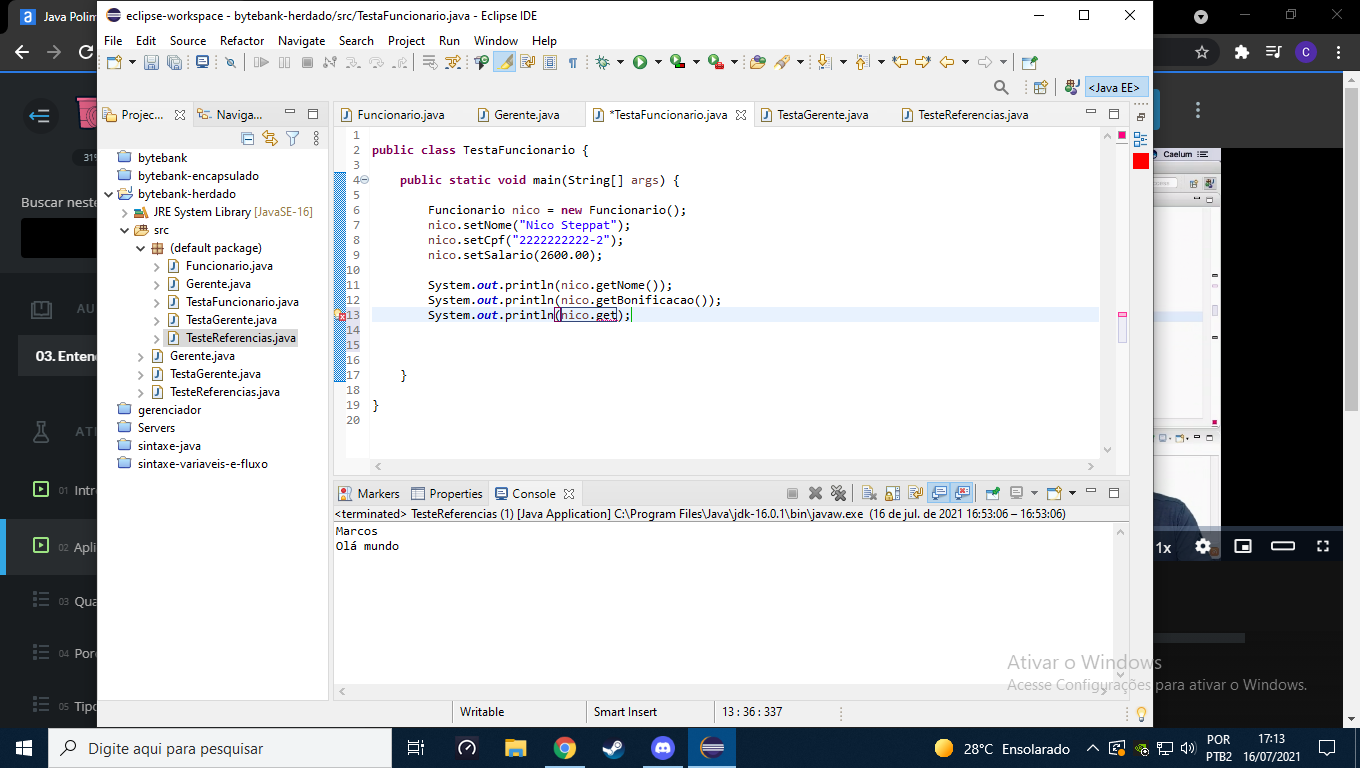Switch to the Gerente.java editor tab

tap(526, 115)
